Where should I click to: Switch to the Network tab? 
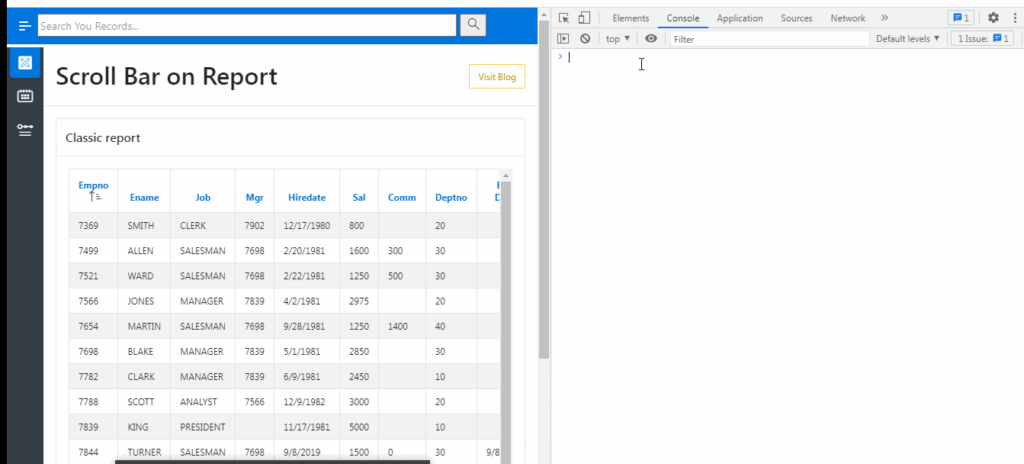coord(847,18)
